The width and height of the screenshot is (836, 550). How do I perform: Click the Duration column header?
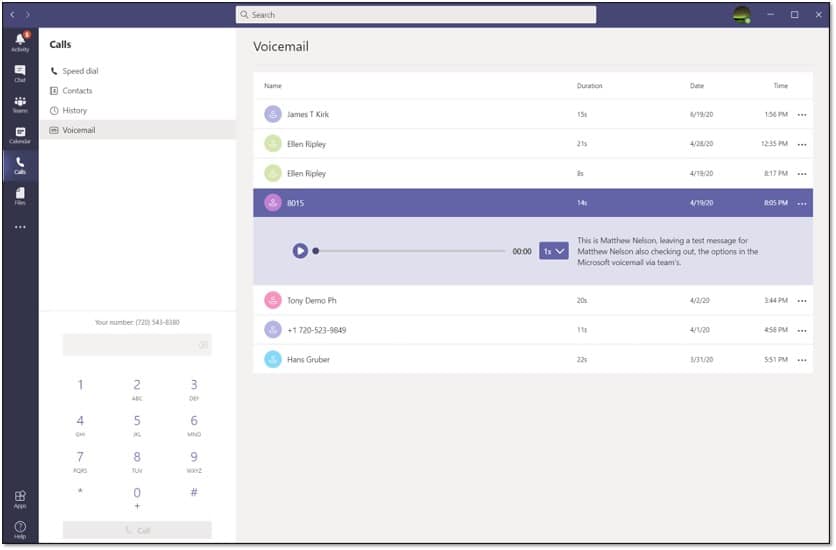click(590, 86)
